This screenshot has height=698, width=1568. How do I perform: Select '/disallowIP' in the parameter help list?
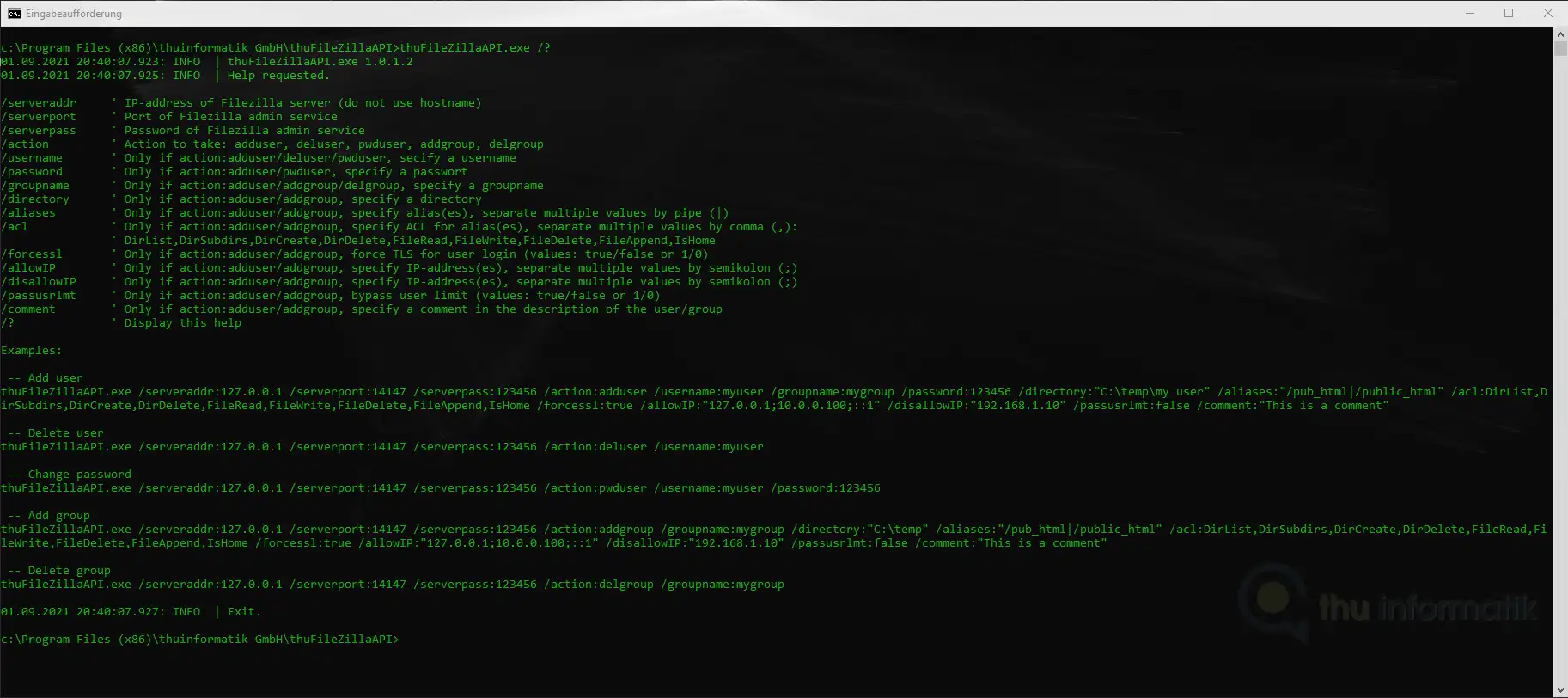tap(39, 282)
